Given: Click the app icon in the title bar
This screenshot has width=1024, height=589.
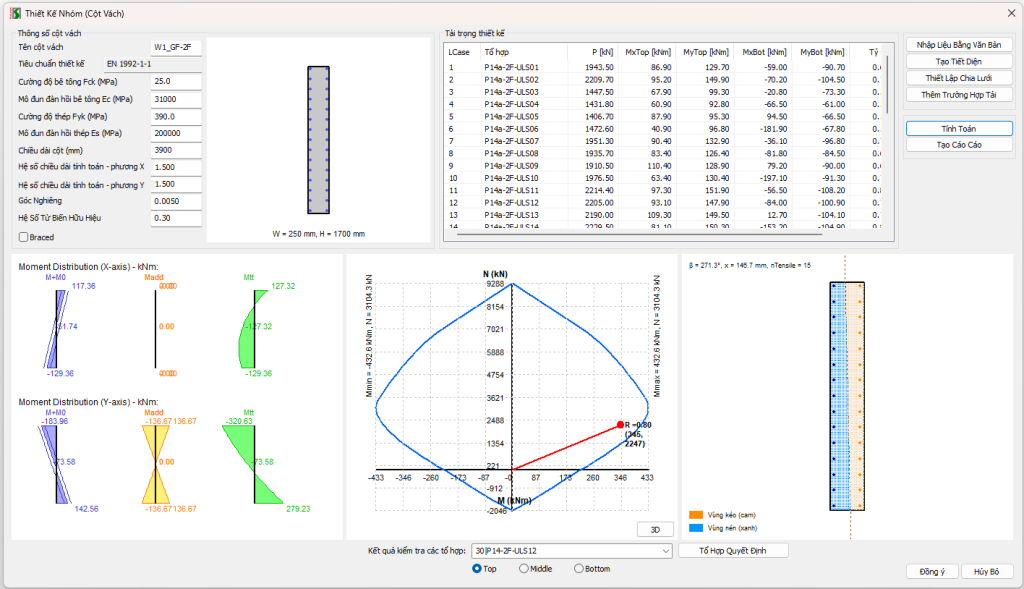Looking at the screenshot, I should click(x=13, y=11).
